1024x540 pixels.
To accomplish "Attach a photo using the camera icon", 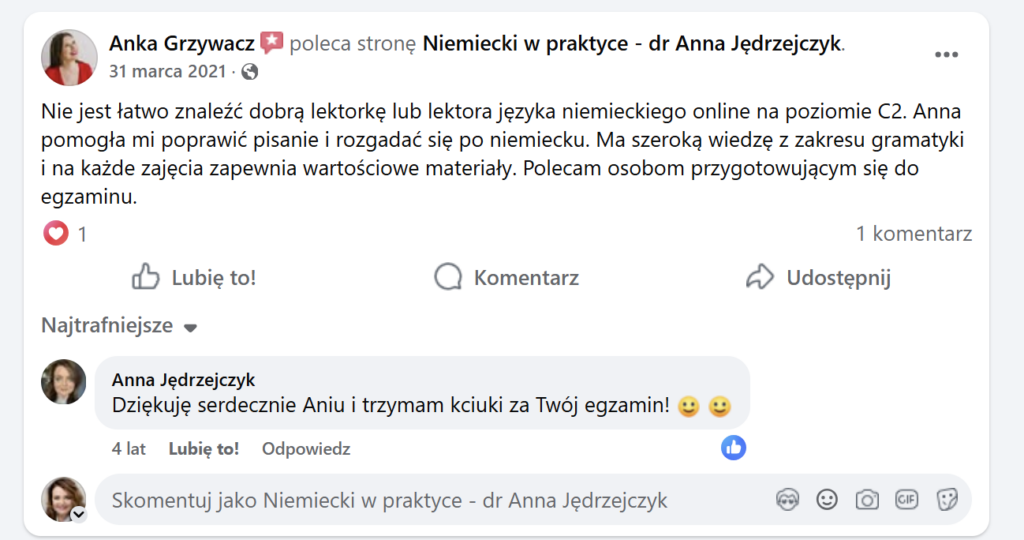I will click(x=866, y=500).
